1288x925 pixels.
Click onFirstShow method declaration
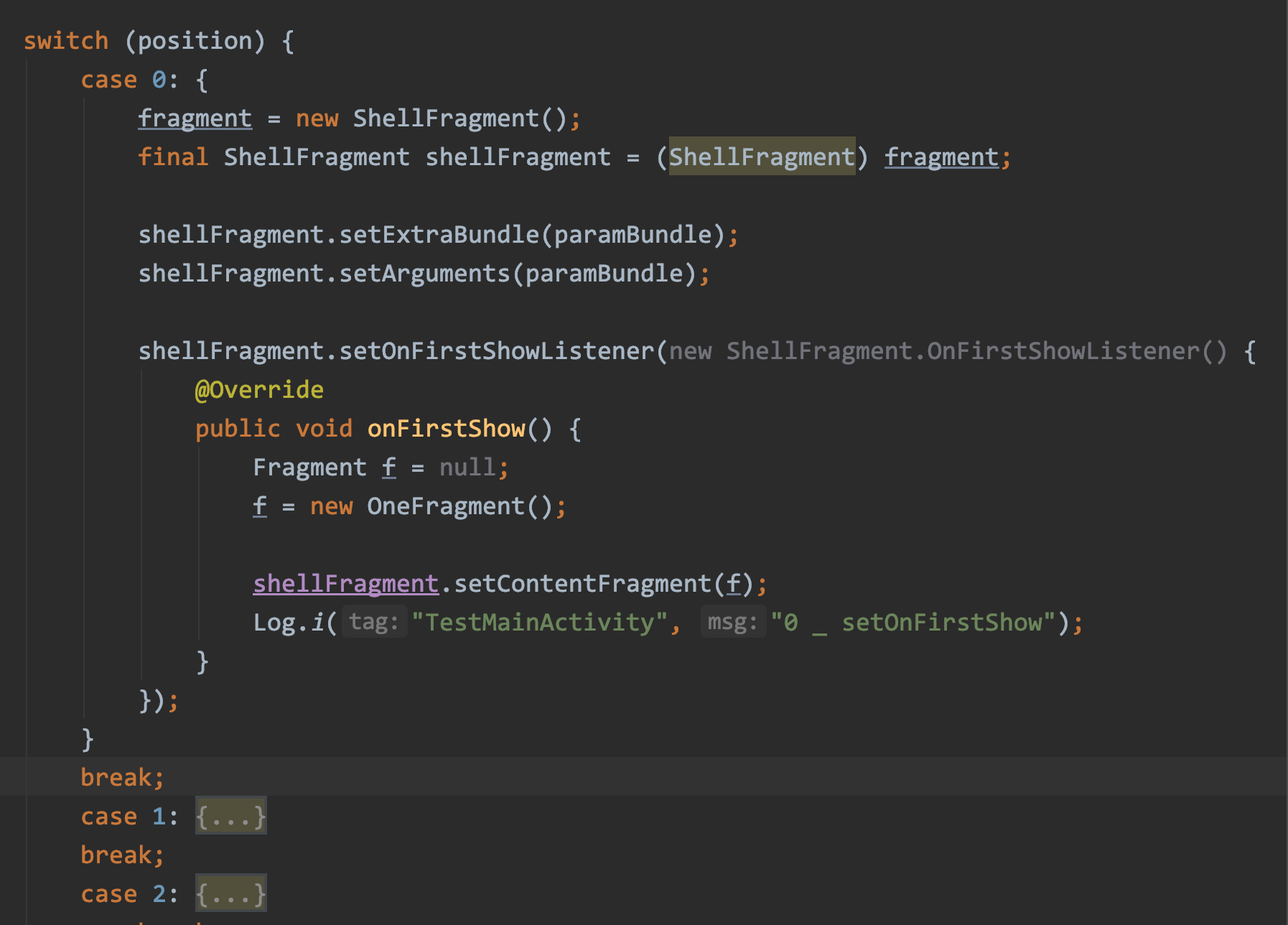pyautogui.click(x=446, y=429)
